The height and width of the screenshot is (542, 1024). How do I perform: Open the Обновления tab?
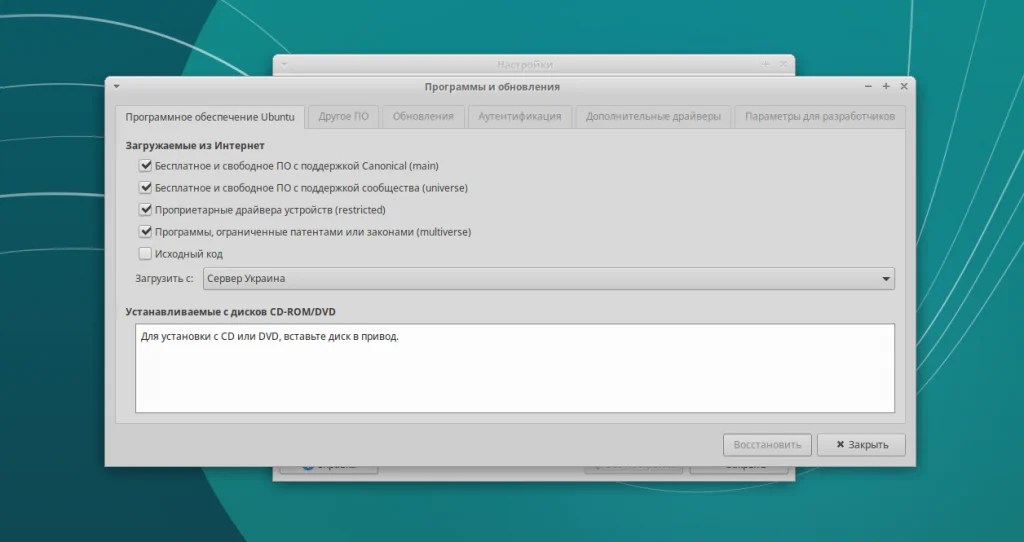pos(423,117)
